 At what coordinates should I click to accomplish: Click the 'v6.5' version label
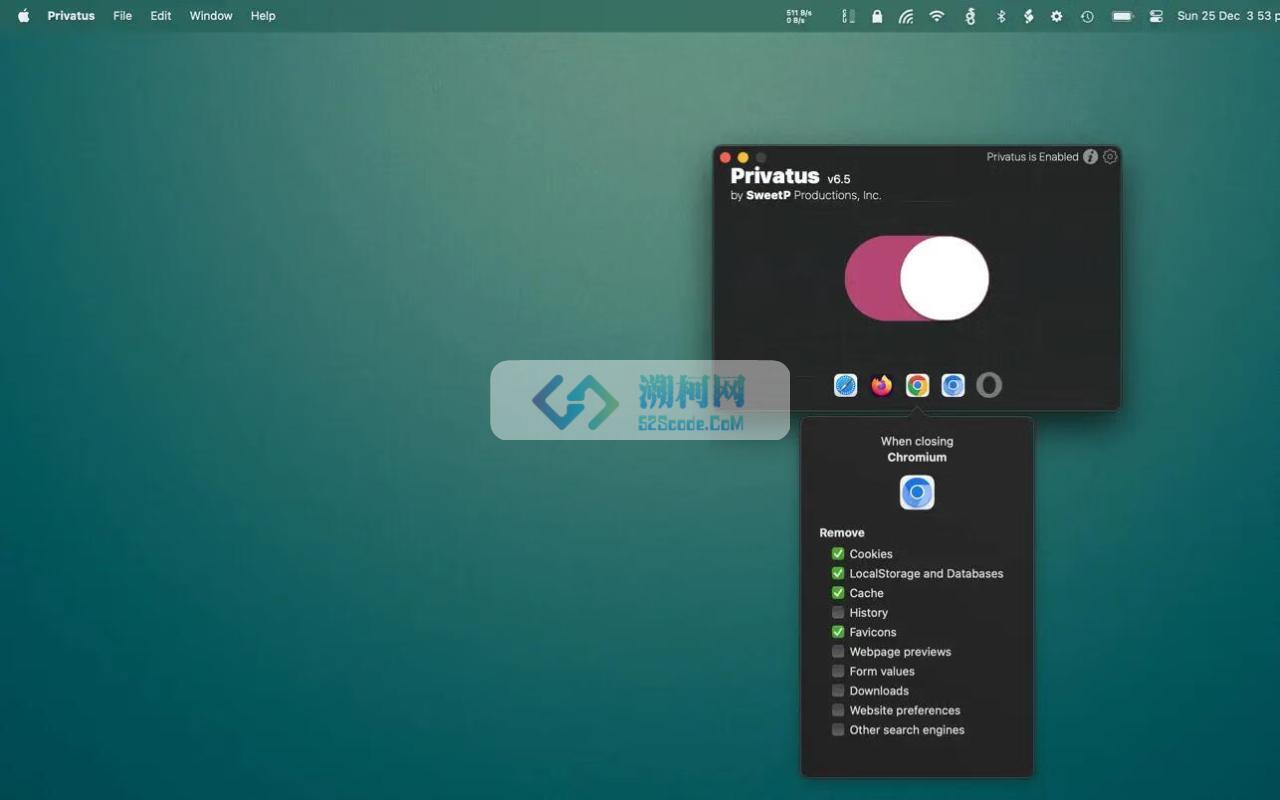839,179
